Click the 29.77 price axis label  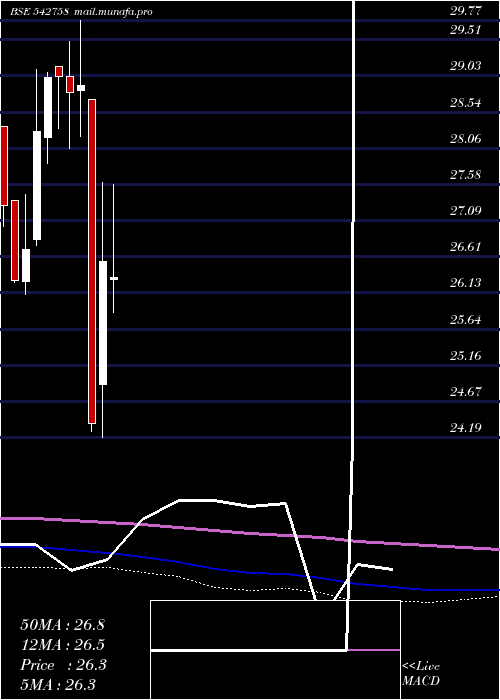coord(466,11)
